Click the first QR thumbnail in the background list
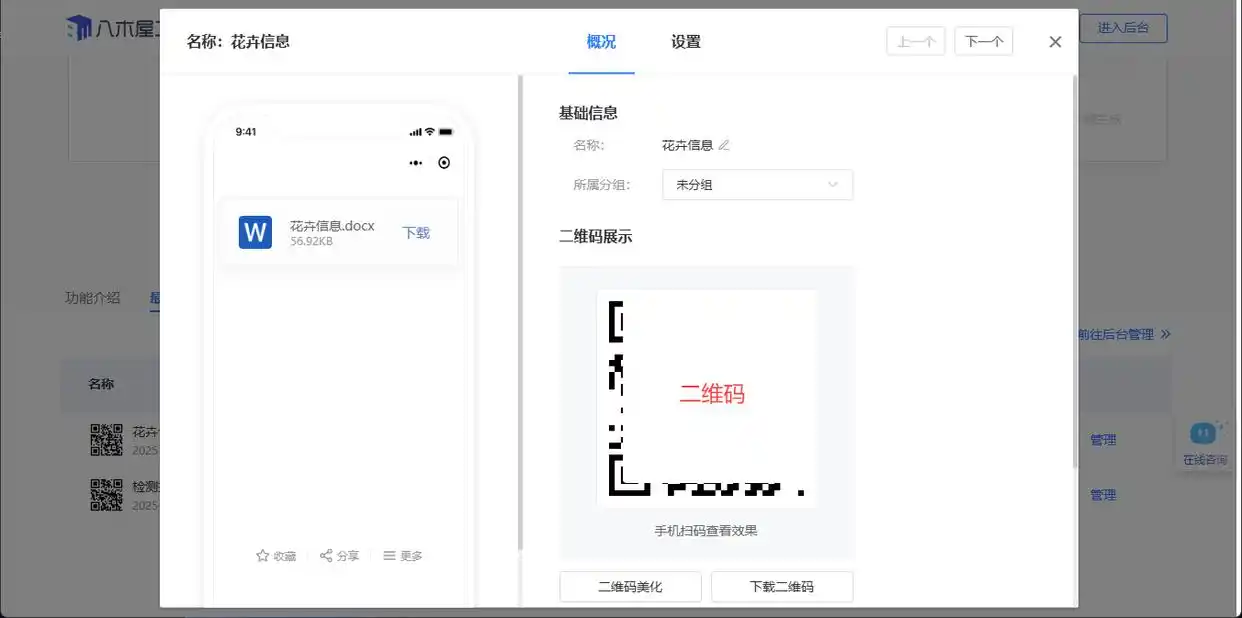The image size is (1242, 618). [106, 440]
